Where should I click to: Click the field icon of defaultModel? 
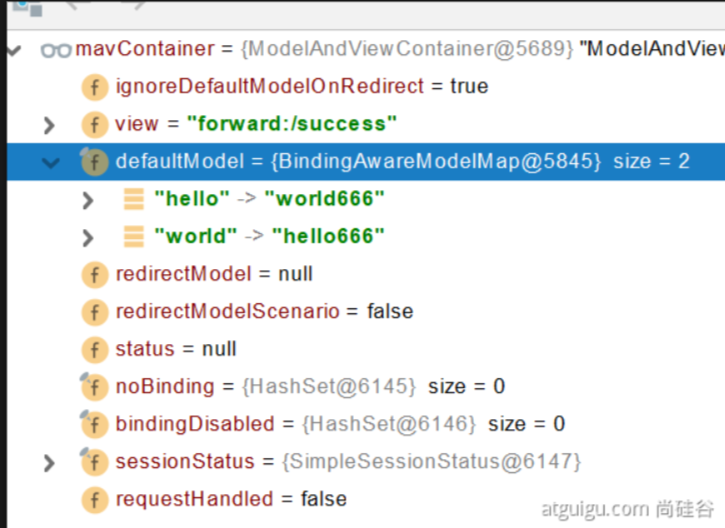click(94, 162)
